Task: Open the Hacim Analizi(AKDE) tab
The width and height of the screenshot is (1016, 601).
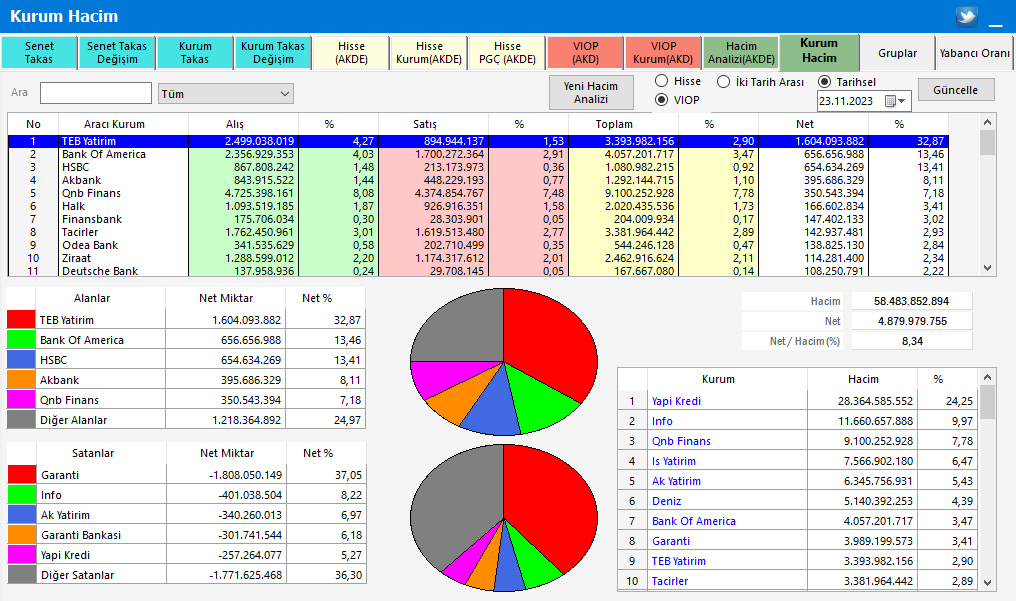Action: click(x=741, y=52)
